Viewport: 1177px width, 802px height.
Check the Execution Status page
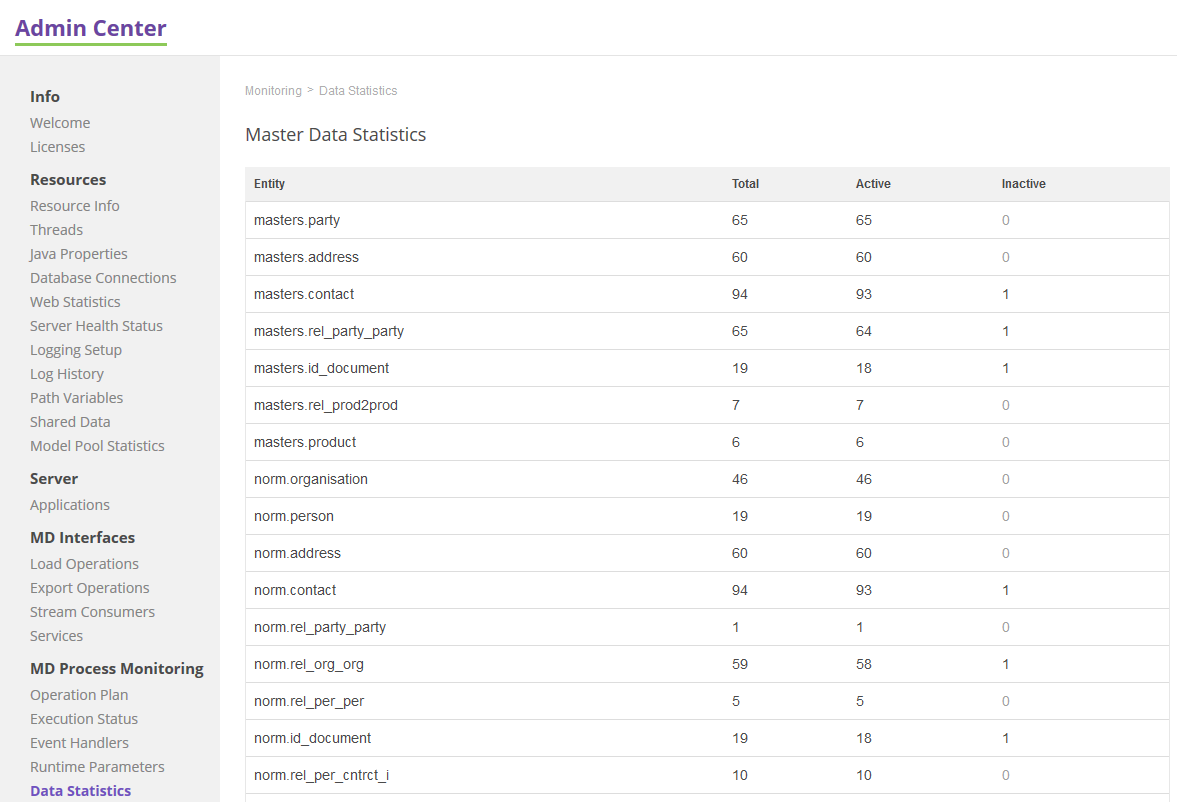[84, 718]
